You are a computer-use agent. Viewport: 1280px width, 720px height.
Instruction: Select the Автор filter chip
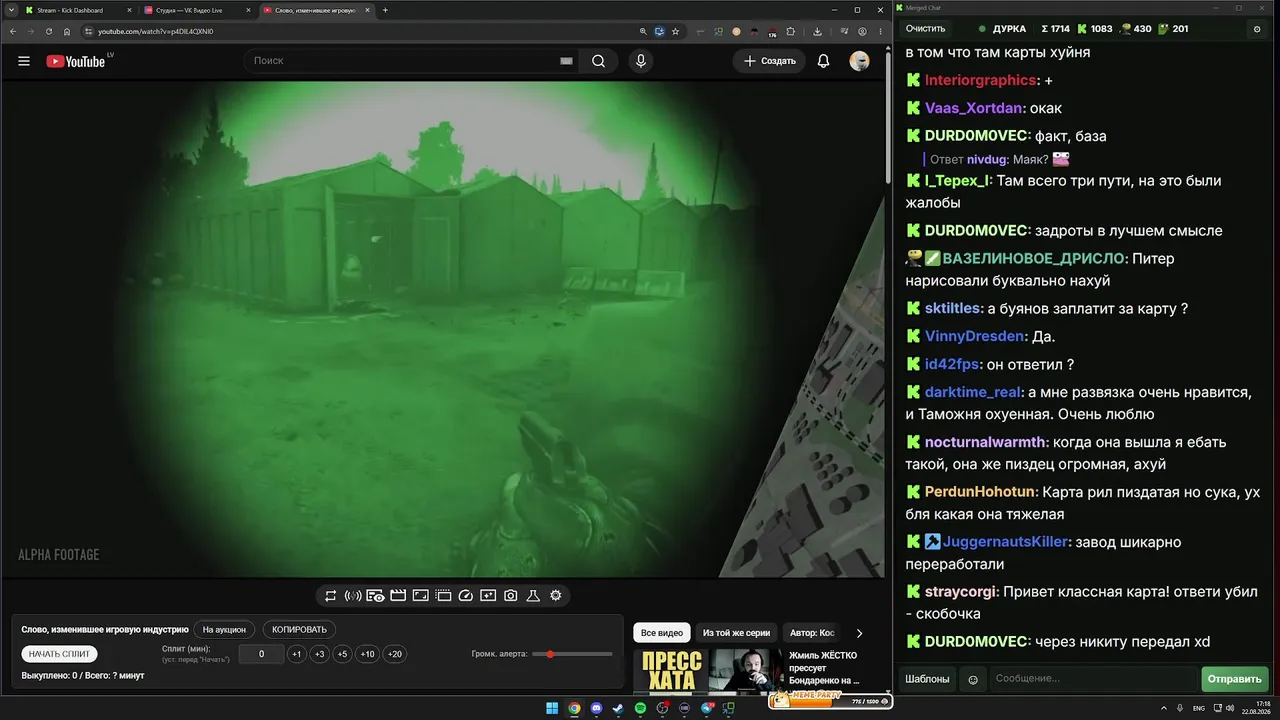pos(812,633)
